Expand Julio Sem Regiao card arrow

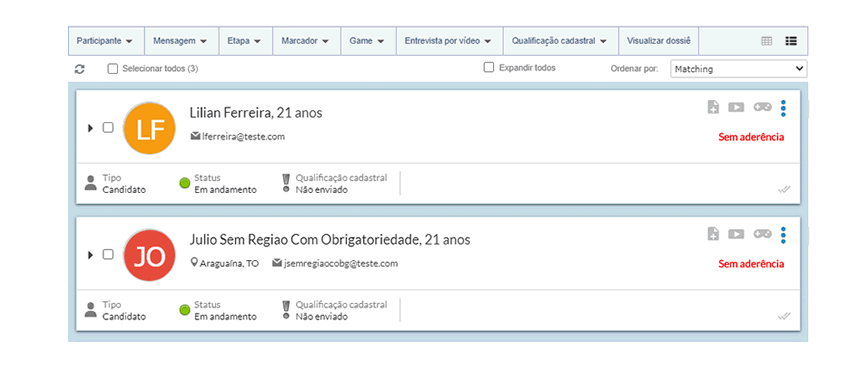90,255
